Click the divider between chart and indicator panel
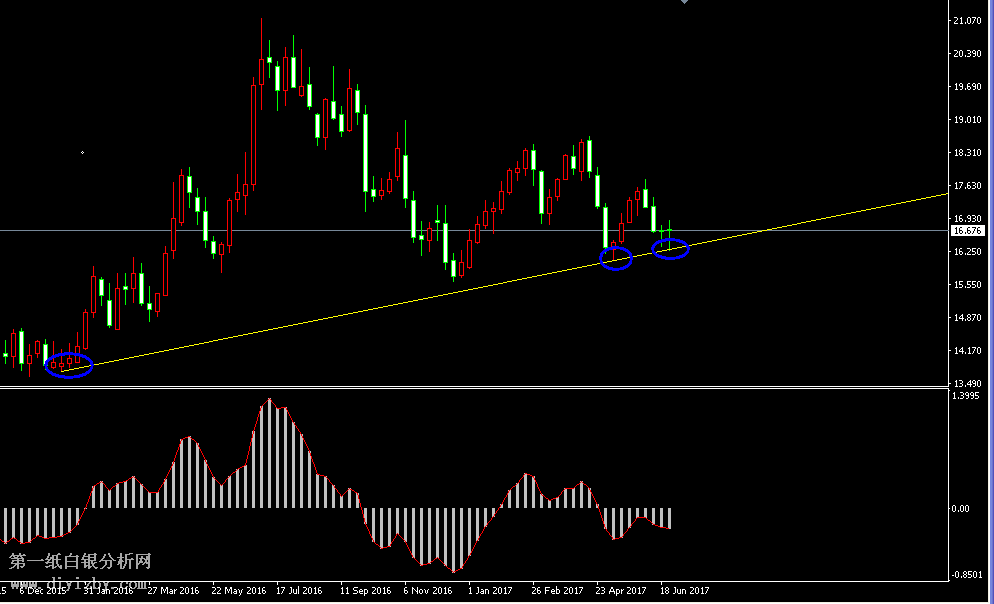994x604 pixels. click(x=470, y=387)
